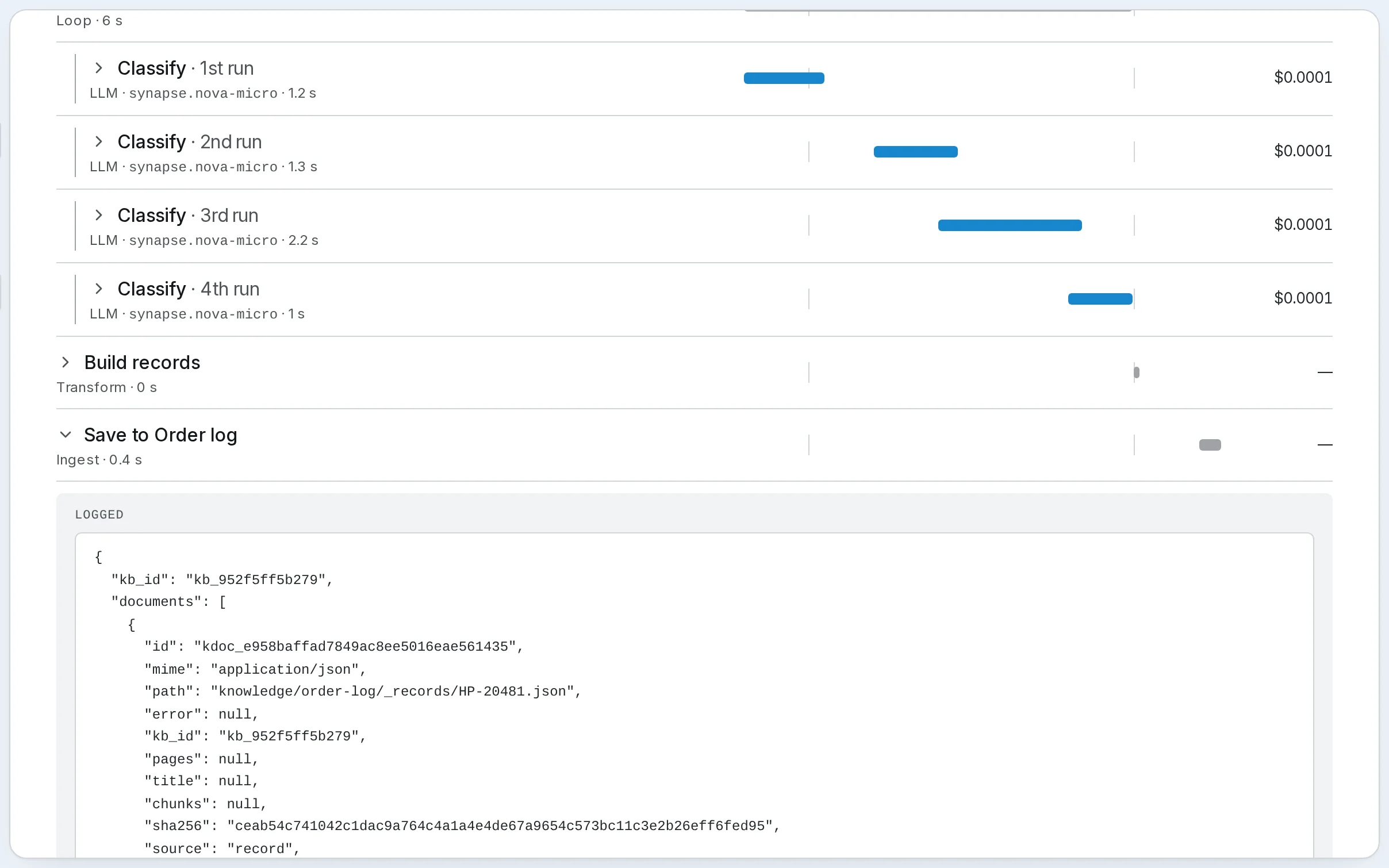Click the kdoc_e958baffad… id value
This screenshot has height=868, width=1389.
click(x=355, y=647)
